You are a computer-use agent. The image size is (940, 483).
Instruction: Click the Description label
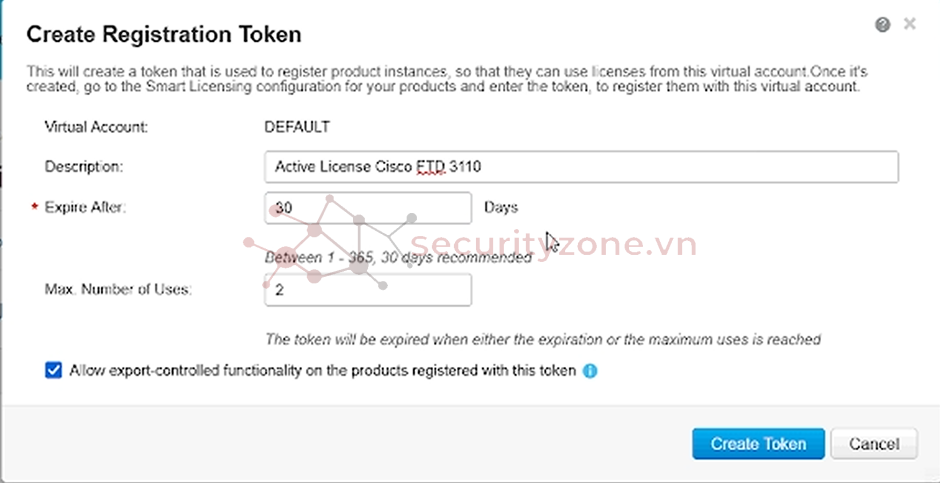84,166
